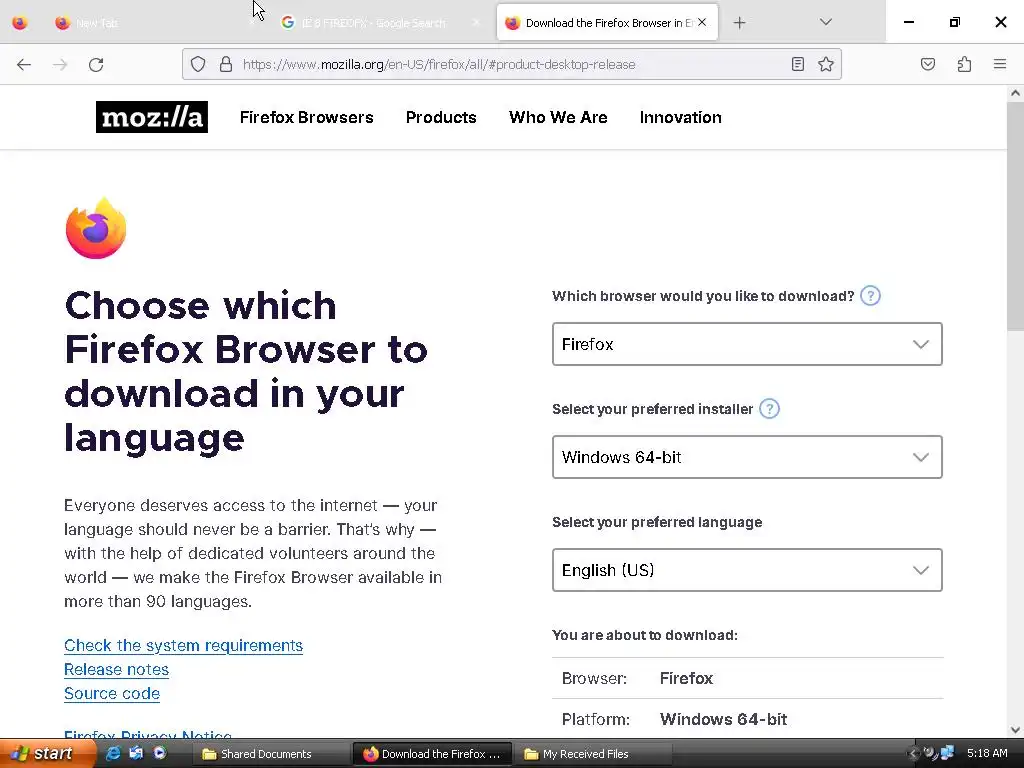
Task: Click the scrollbar down arrow
Action: click(1015, 730)
